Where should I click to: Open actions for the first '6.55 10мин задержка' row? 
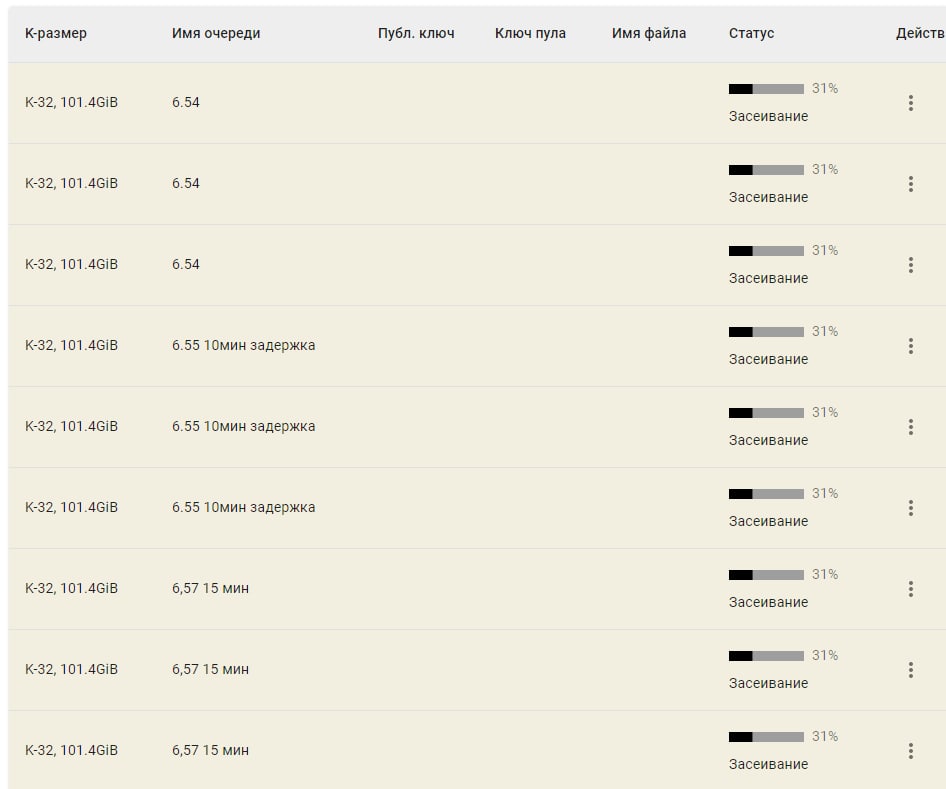tap(910, 346)
